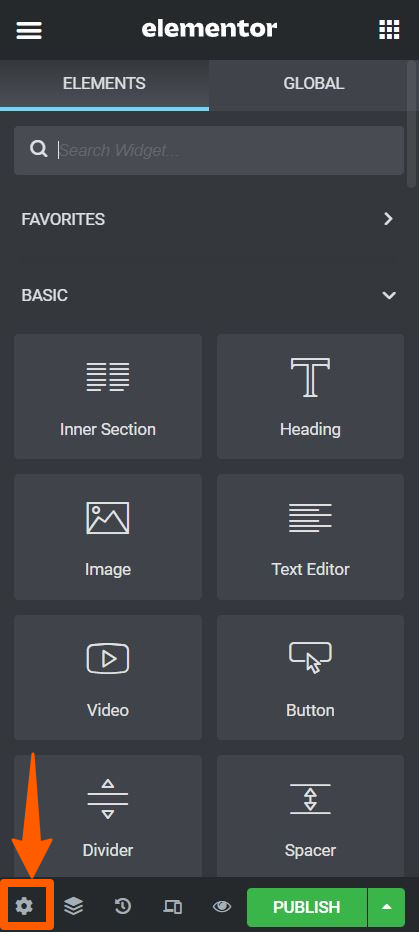Toggle preview changes eye icon
This screenshot has width=419, height=932.
(x=222, y=906)
